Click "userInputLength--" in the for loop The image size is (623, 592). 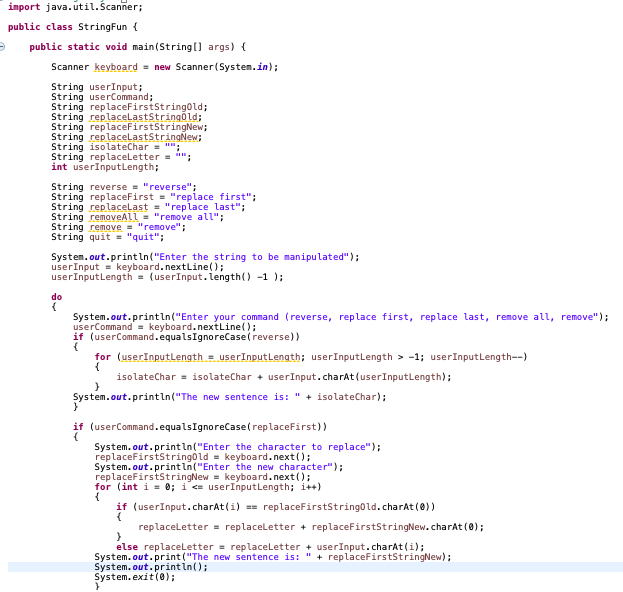click(x=476, y=357)
